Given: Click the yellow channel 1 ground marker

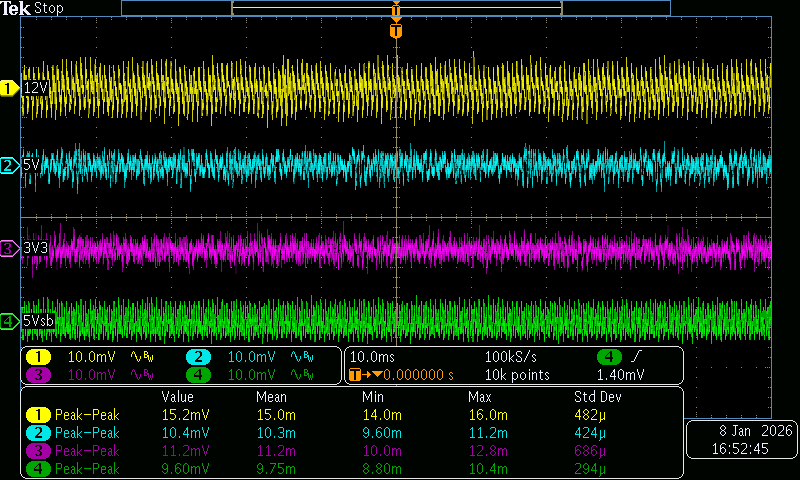Looking at the screenshot, I should 9,88.
